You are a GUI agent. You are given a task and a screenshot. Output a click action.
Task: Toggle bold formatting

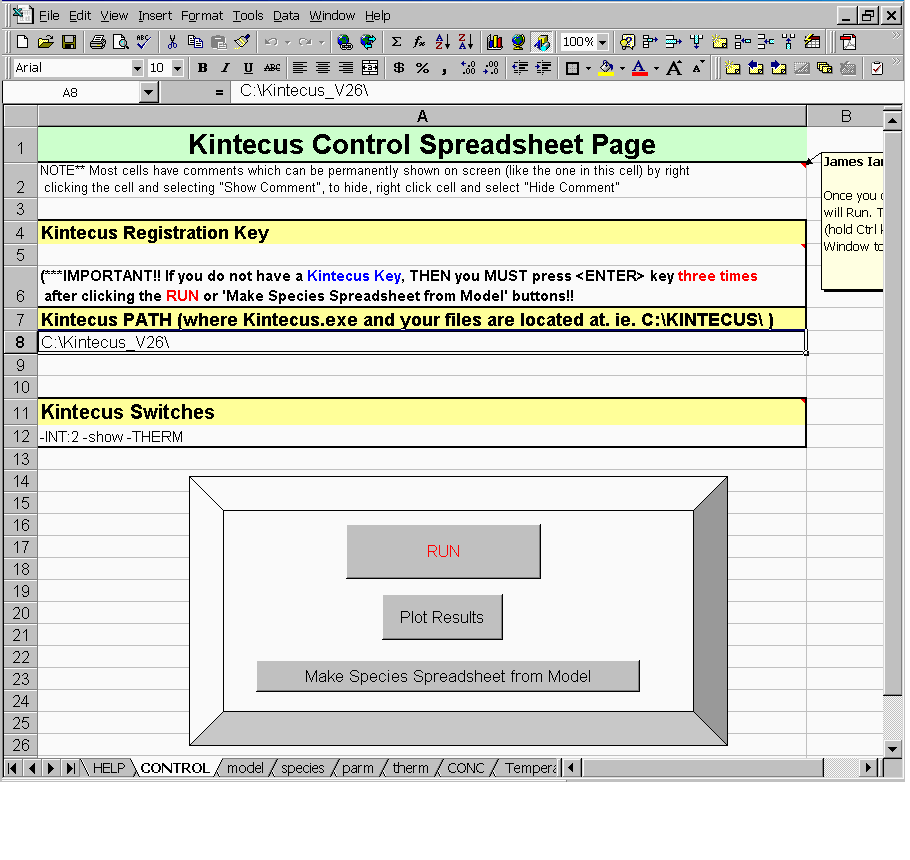203,68
